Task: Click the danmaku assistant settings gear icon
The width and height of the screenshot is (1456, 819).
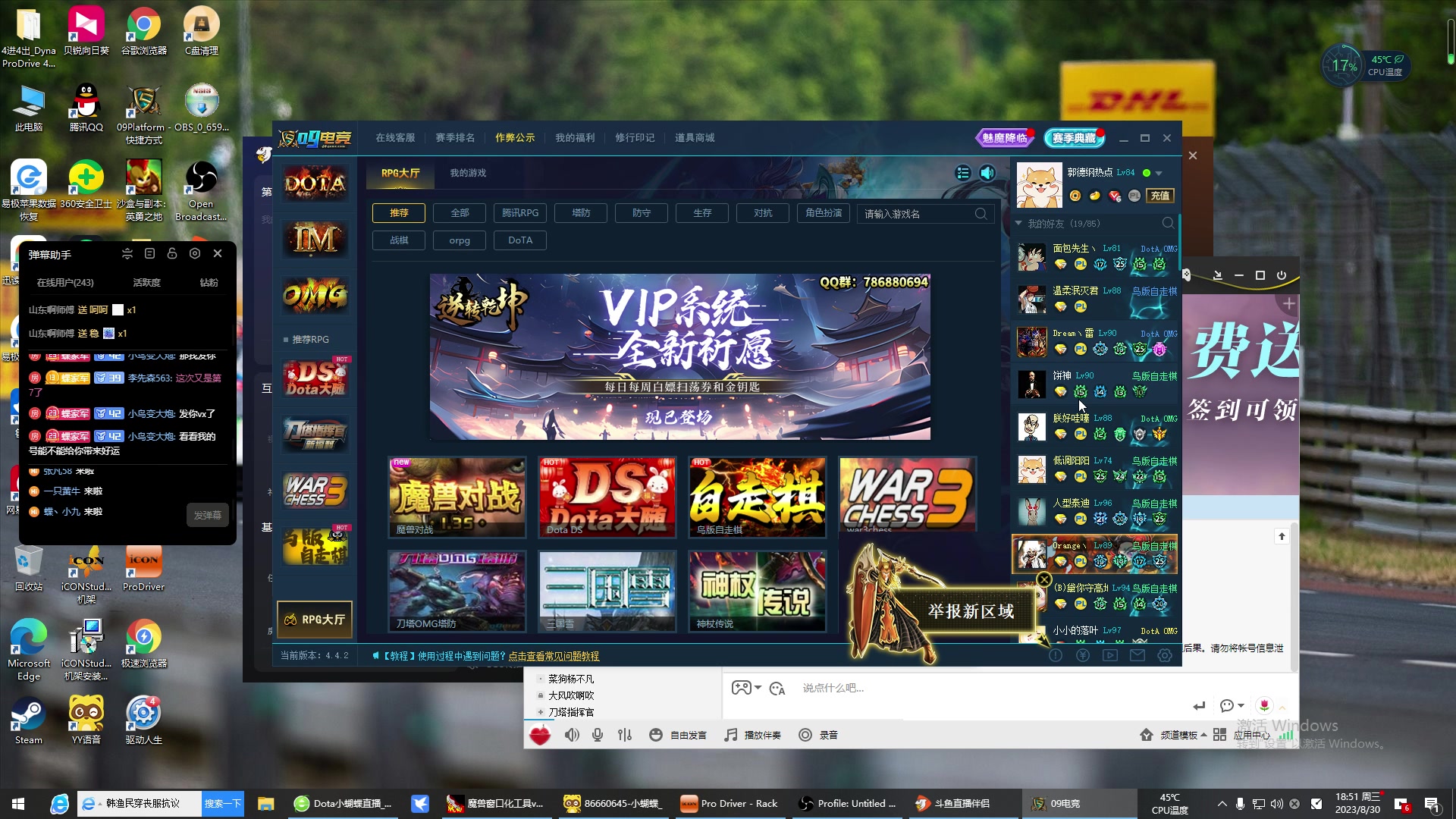Action: (x=195, y=253)
